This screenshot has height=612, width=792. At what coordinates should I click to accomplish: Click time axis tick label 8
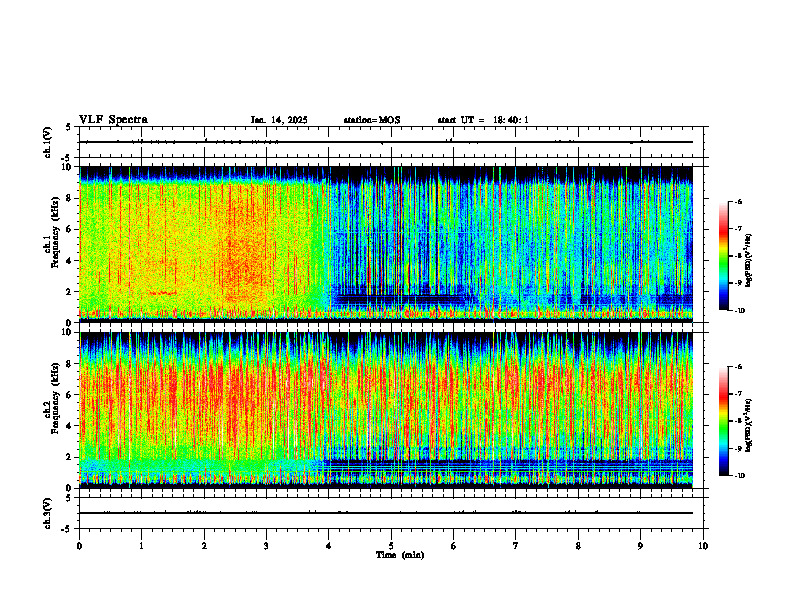click(578, 546)
